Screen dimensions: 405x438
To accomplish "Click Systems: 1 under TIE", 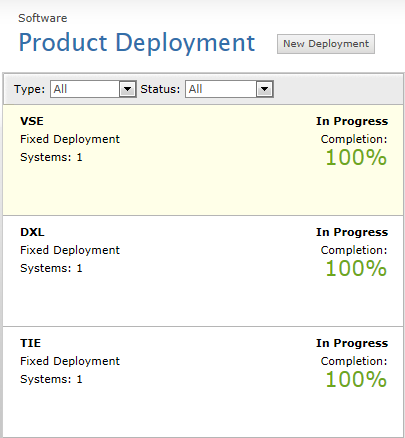I will (x=51, y=379).
